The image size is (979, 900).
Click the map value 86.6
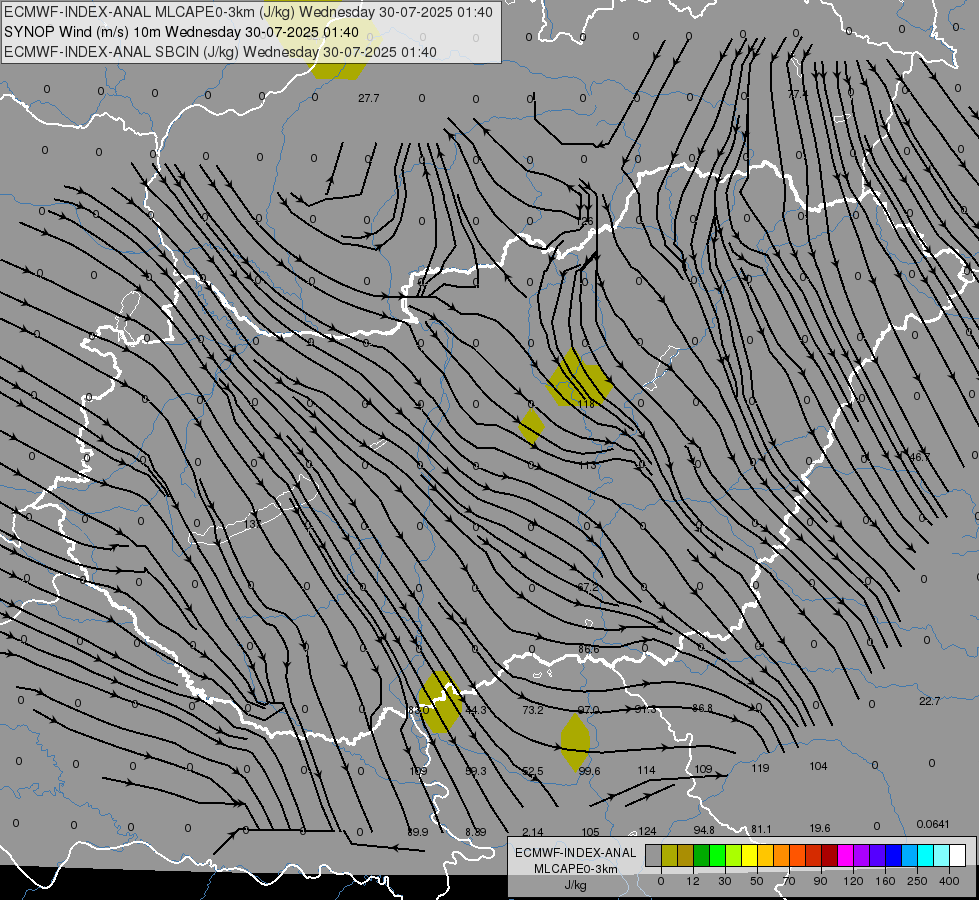(589, 649)
